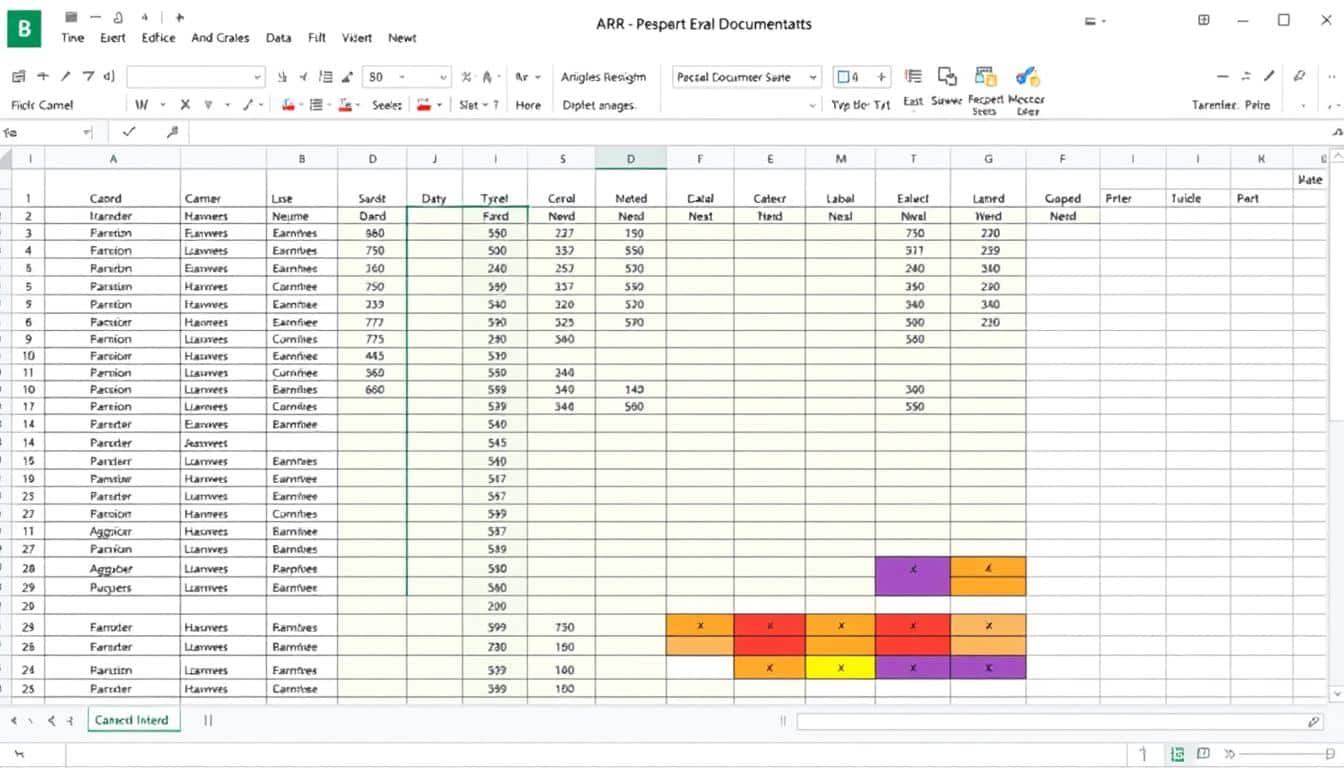This screenshot has width=1344, height=768.
Task: Click the confirm checkmark in formula bar
Action: (x=128, y=131)
